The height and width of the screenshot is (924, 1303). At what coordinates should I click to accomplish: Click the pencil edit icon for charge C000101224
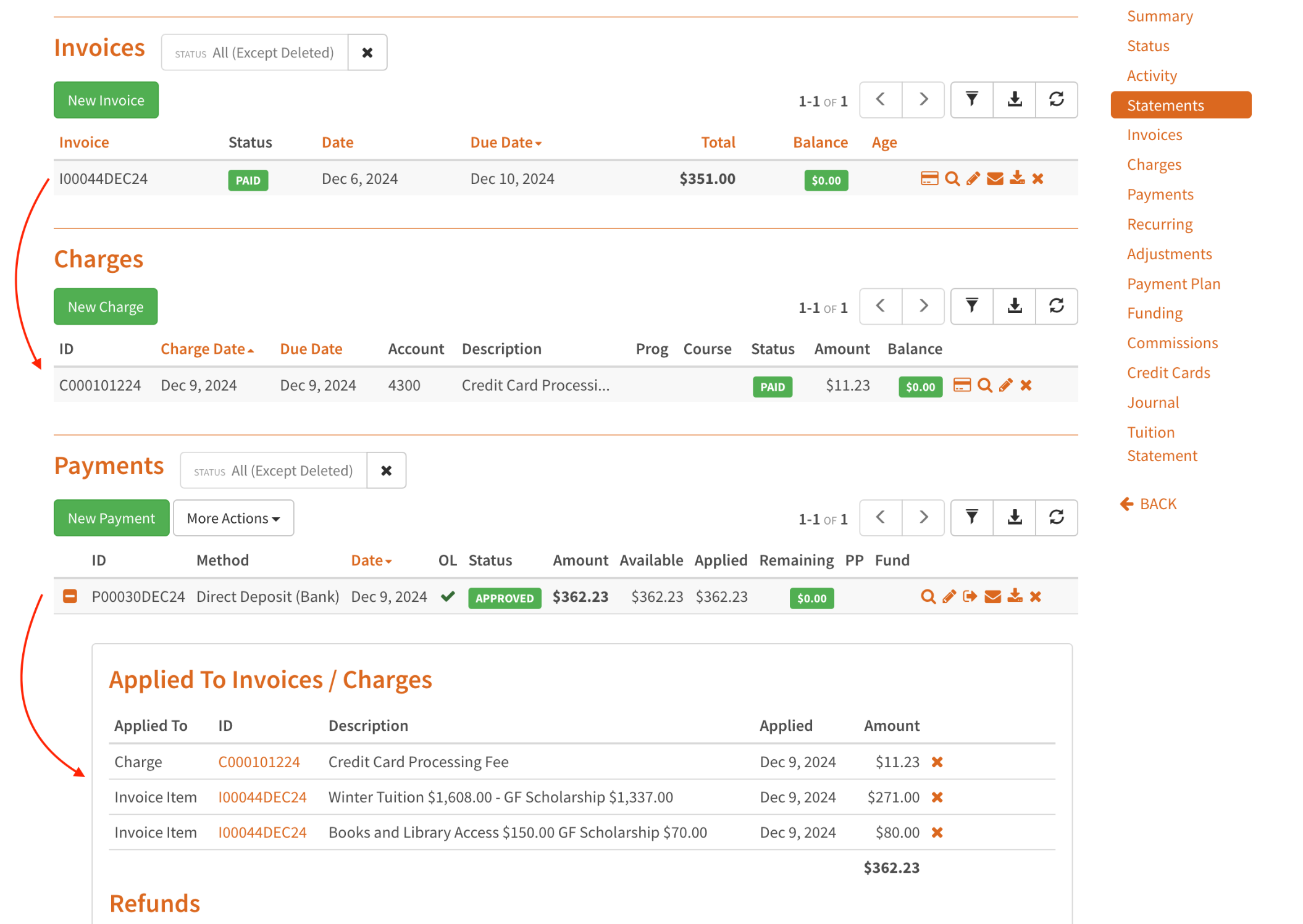tap(1005, 385)
